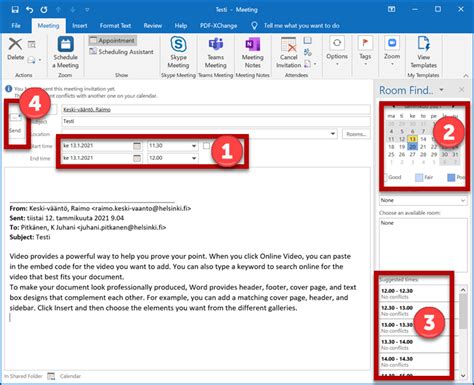The image size is (474, 385).
Task: Switch to the Appointment view
Action: [113, 40]
